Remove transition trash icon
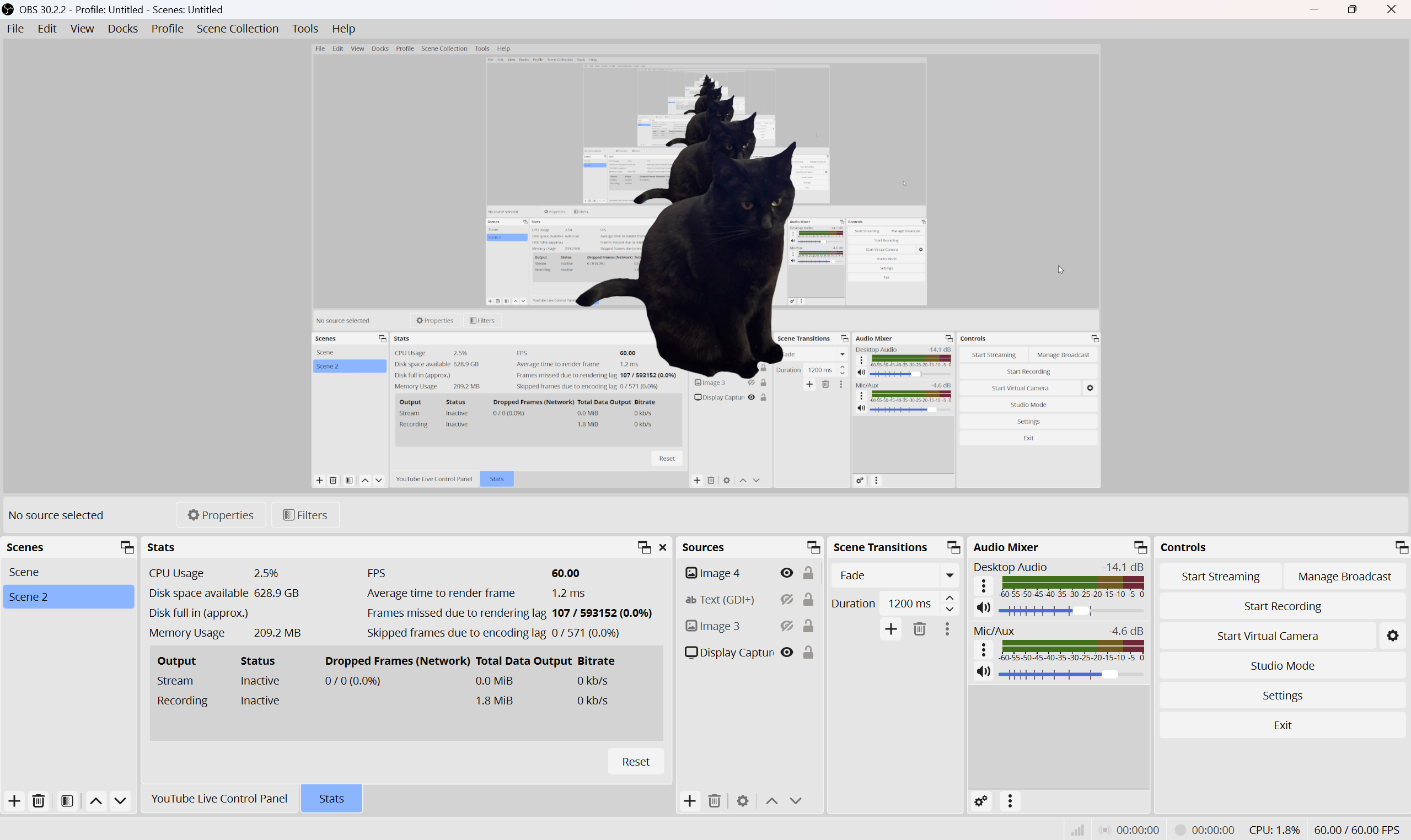The width and height of the screenshot is (1411, 840). 920,629
